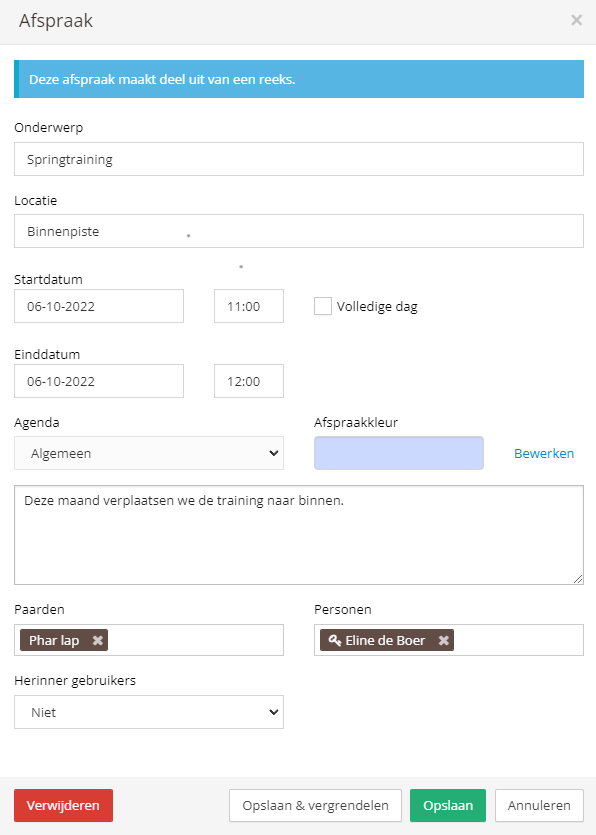Click the key icon on Eline de Boer

coord(334,640)
